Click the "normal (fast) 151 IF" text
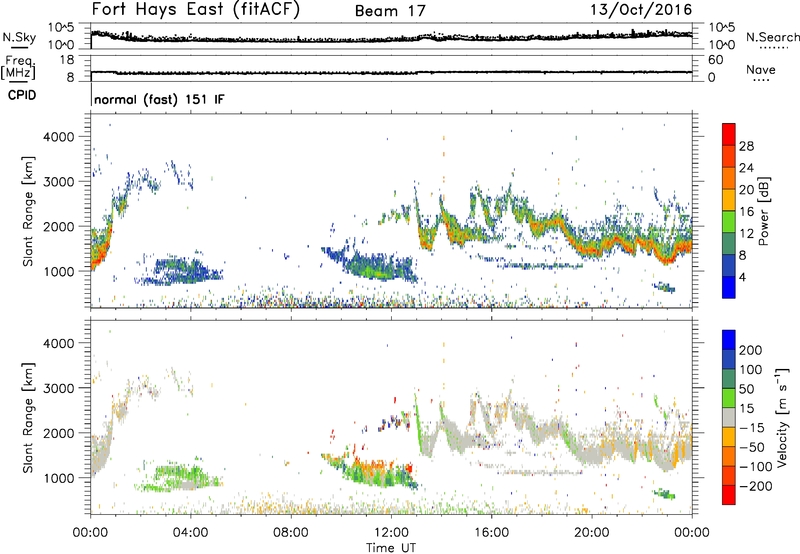The width and height of the screenshot is (800, 554). point(159,99)
